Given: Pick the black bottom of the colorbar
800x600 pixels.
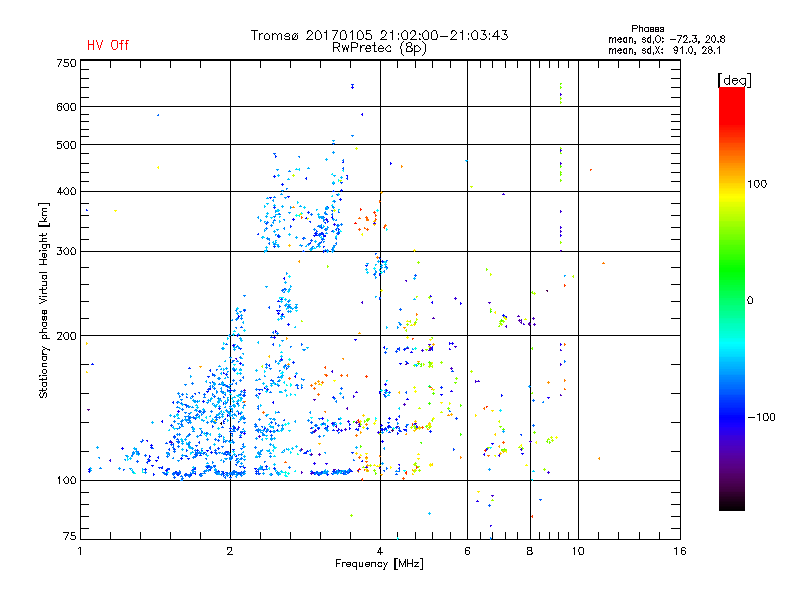Looking at the screenshot, I should [x=731, y=505].
